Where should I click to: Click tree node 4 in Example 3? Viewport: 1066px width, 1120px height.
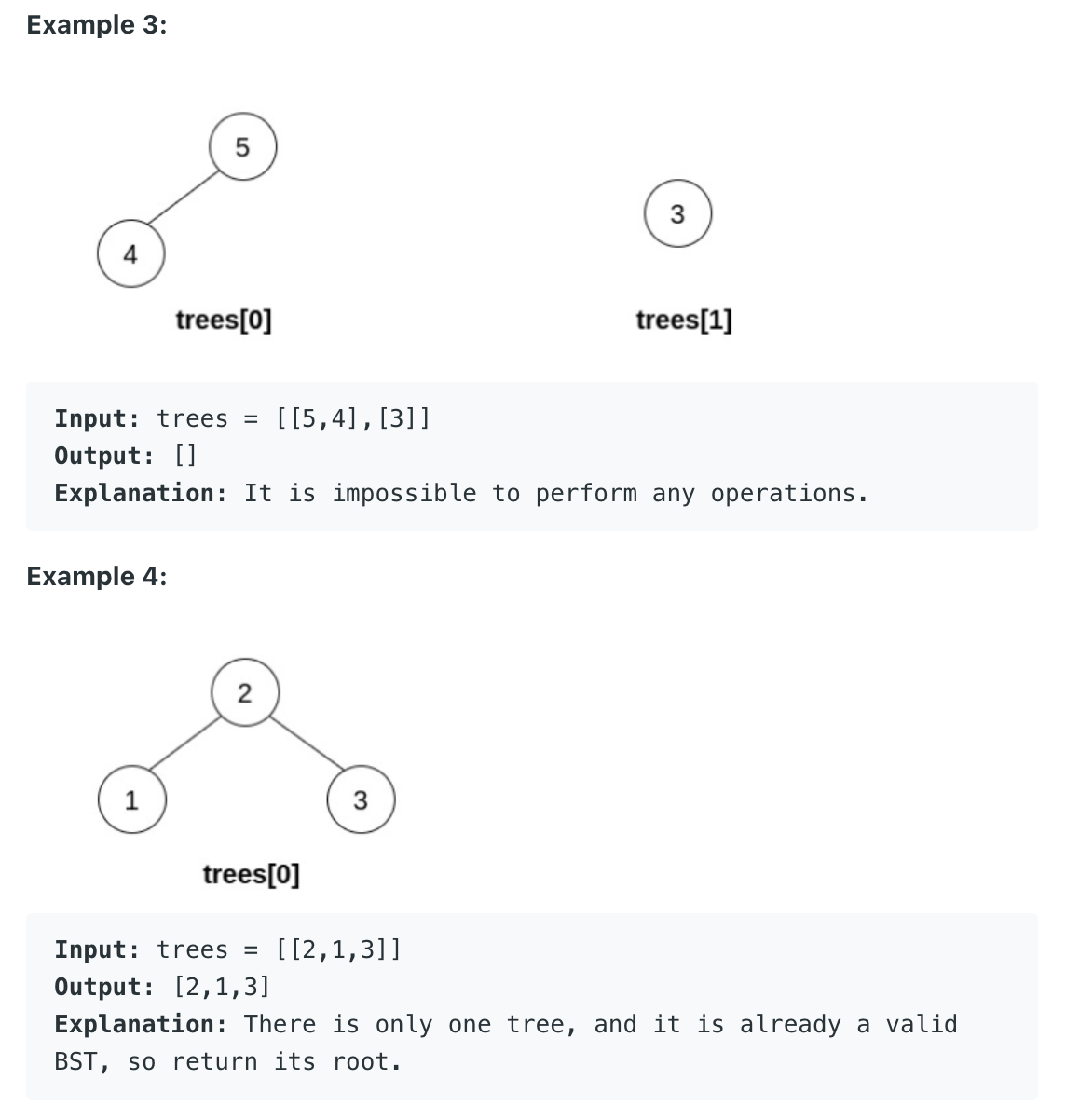pyautogui.click(x=131, y=253)
